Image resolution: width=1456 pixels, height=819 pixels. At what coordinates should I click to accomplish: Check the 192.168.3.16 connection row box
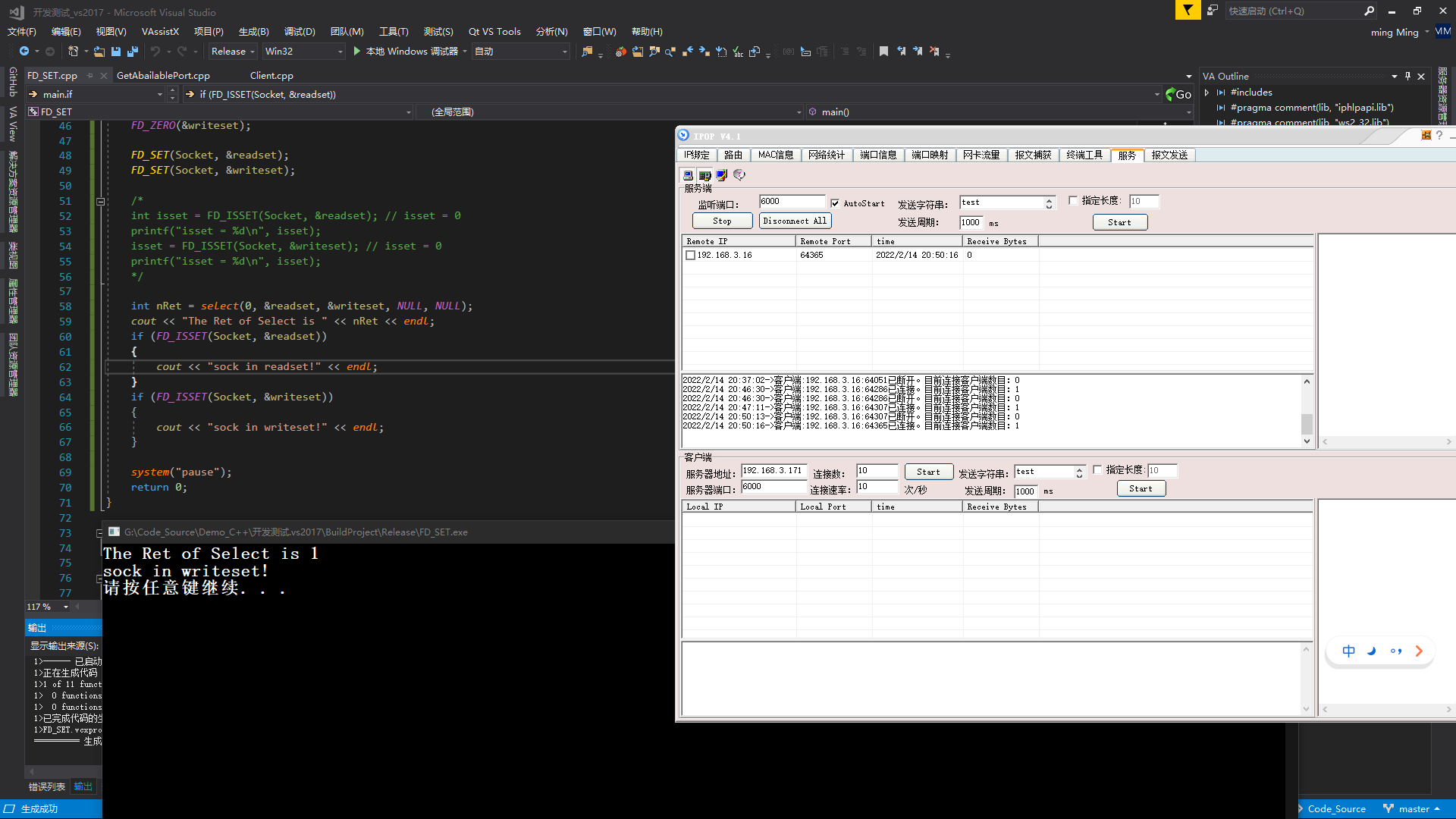(690, 256)
